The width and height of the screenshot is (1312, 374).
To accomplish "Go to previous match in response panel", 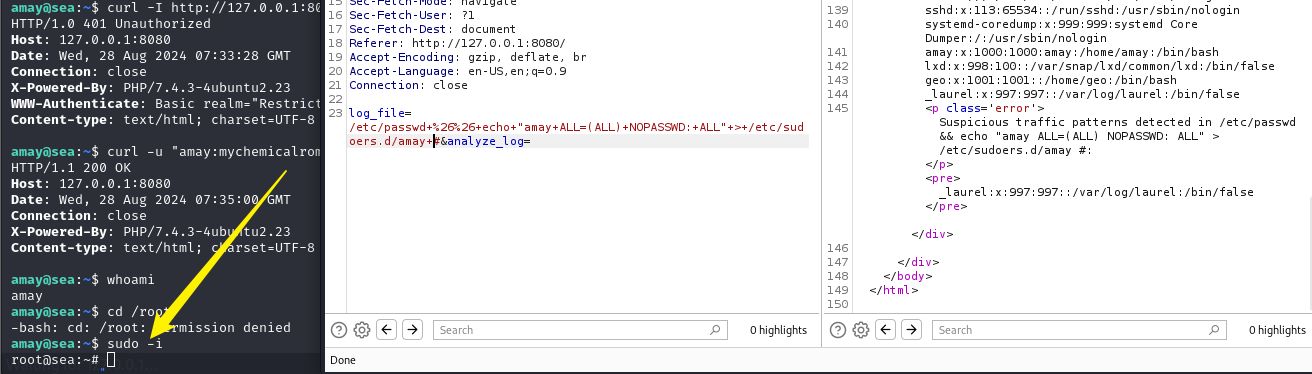I will [x=886, y=330].
